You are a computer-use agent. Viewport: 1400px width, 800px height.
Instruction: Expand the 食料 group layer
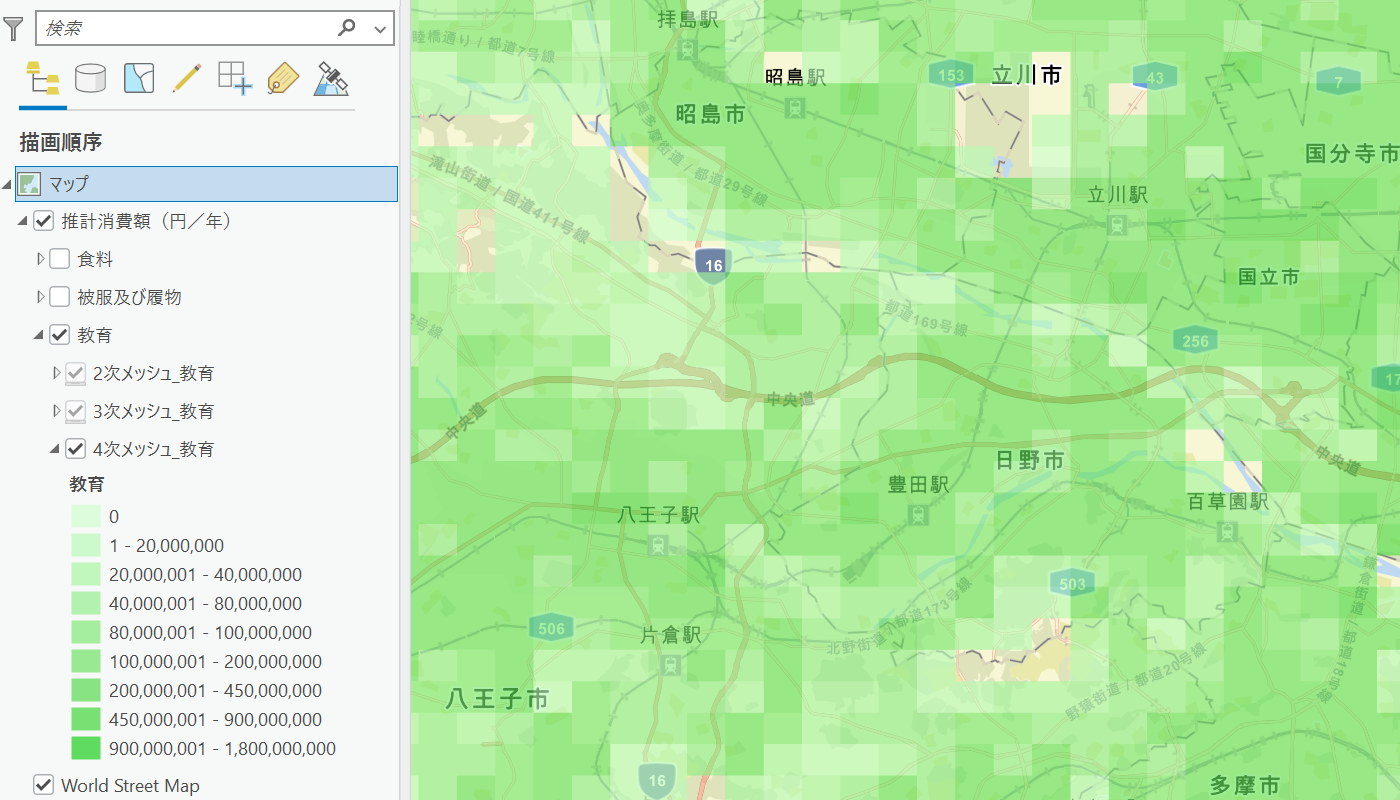(x=41, y=259)
